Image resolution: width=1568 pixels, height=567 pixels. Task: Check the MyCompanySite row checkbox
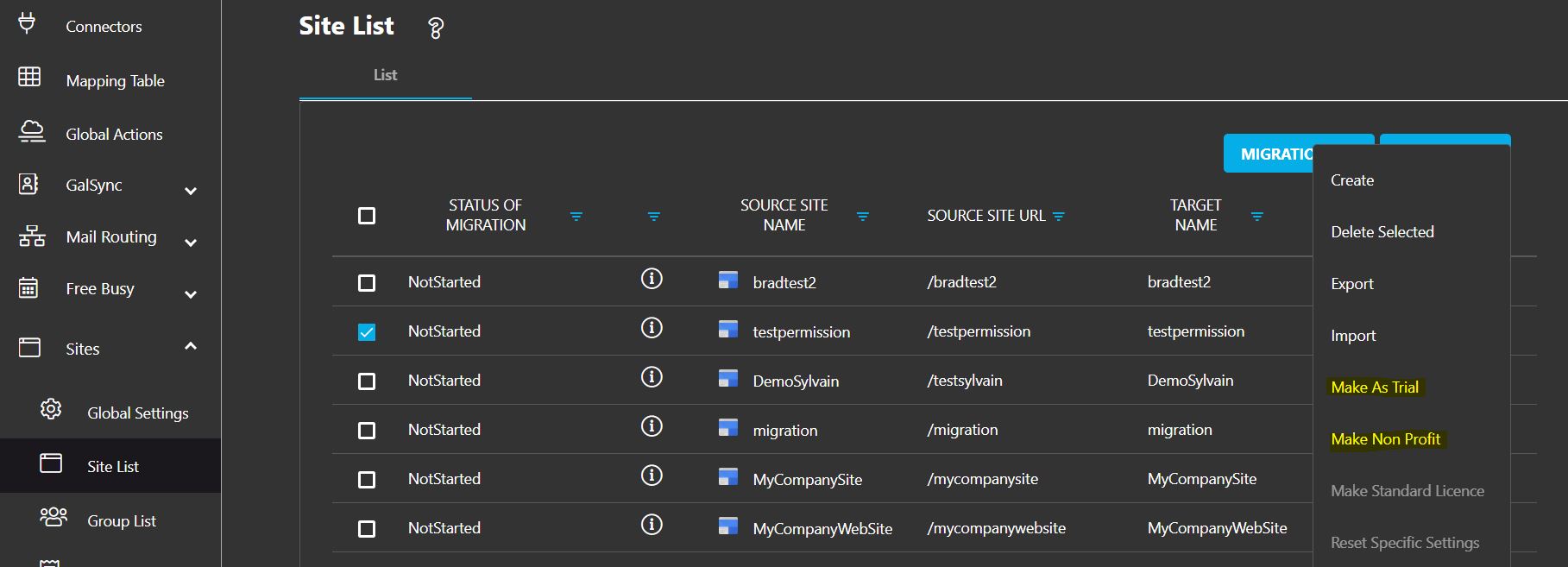367,480
